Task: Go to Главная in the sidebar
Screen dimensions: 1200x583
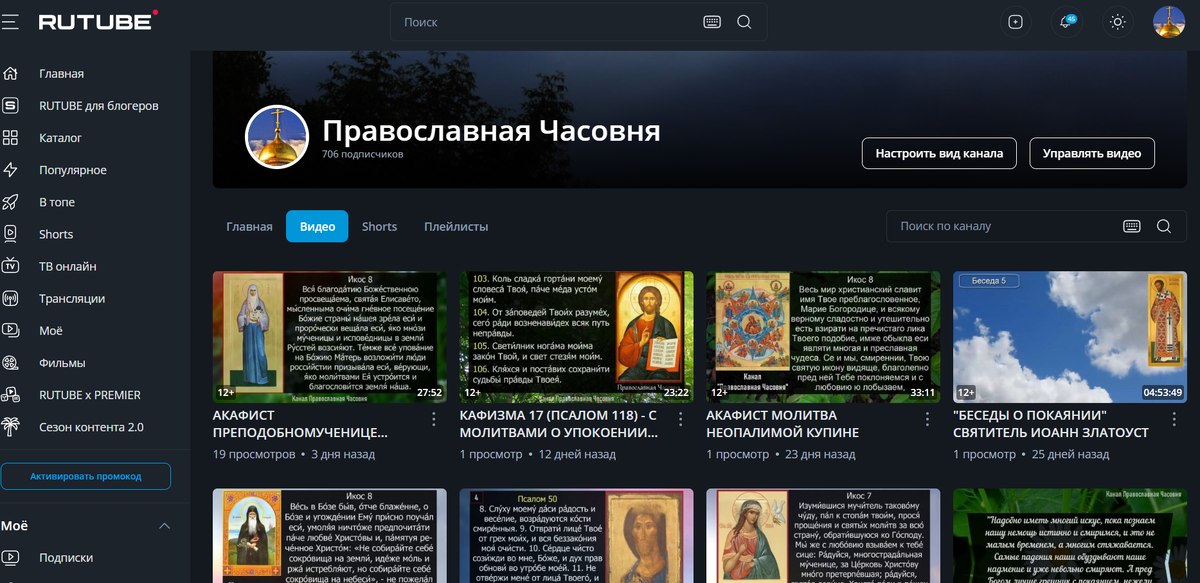Action: coord(61,74)
